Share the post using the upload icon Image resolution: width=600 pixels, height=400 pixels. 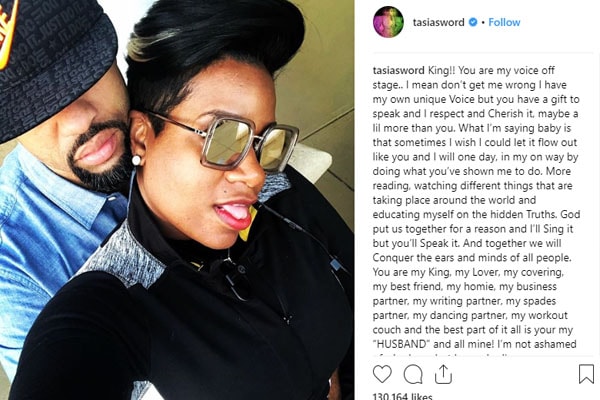(x=443, y=374)
